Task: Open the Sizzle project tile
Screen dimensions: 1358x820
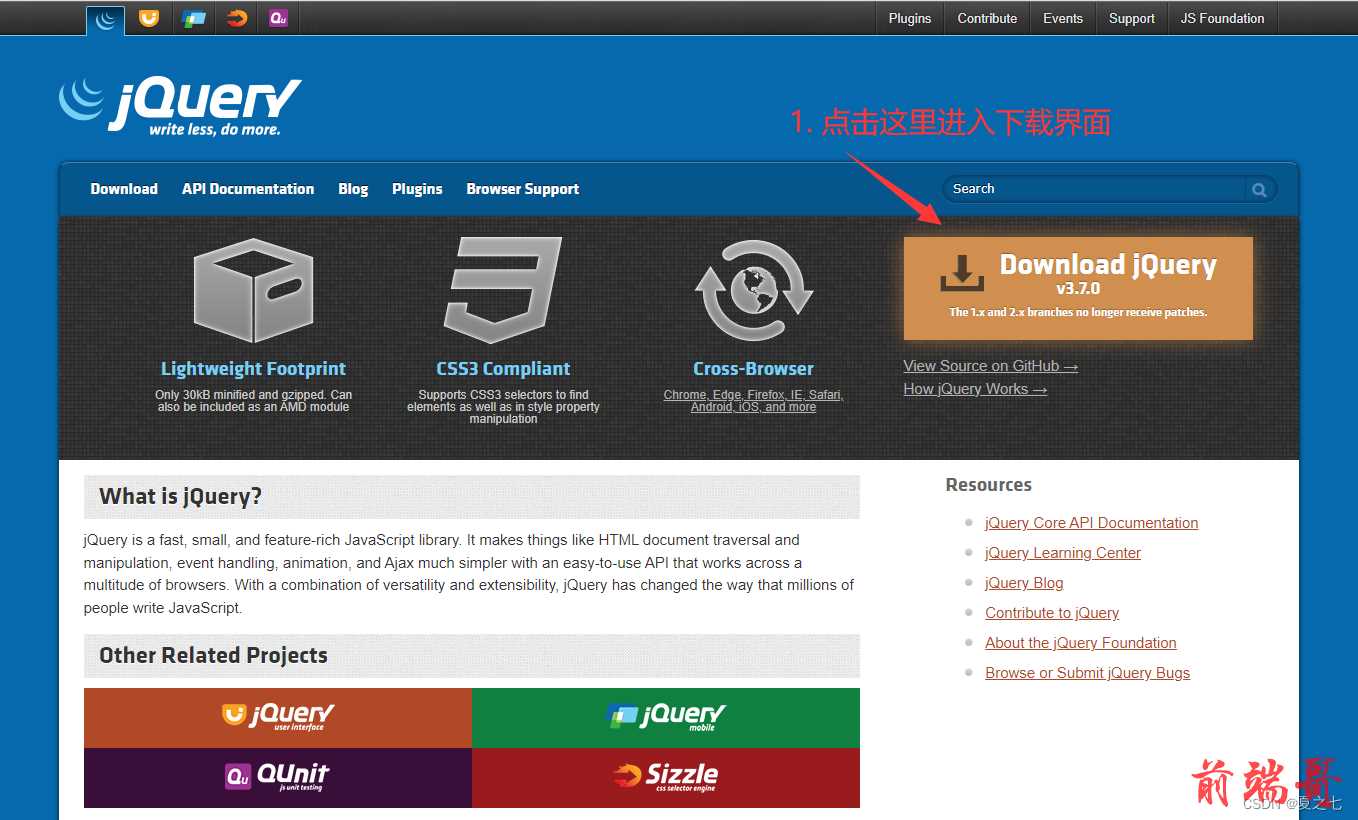Action: click(666, 778)
